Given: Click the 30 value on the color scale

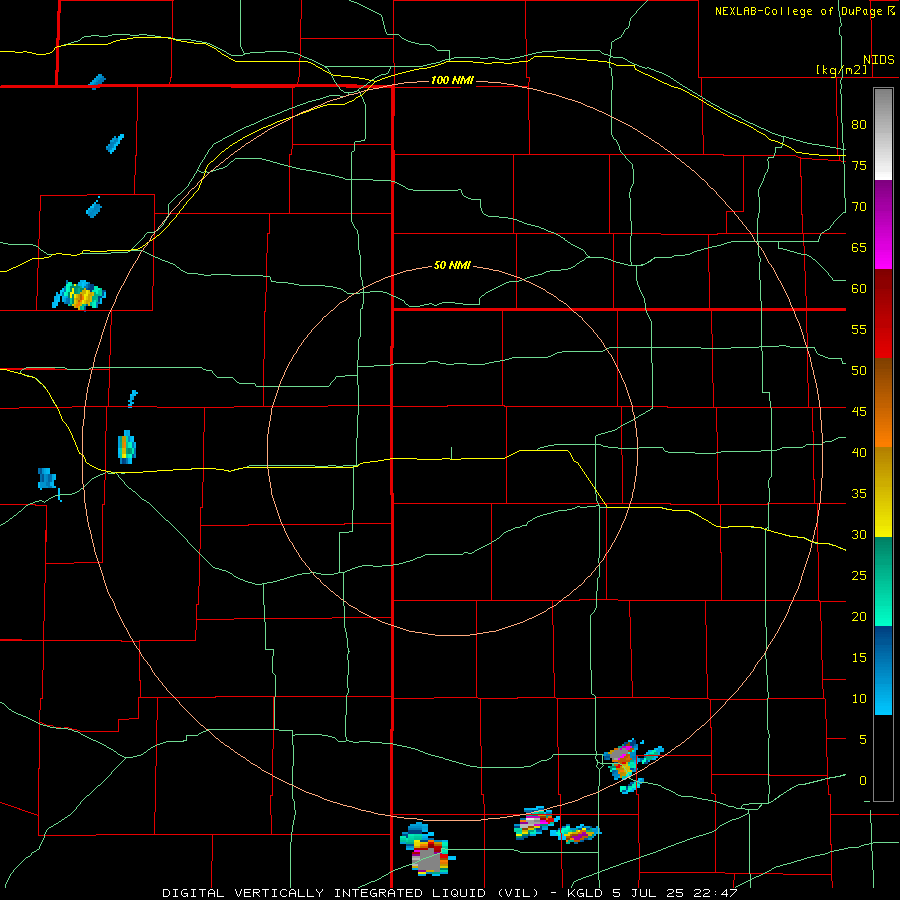Looking at the screenshot, I should [x=859, y=535].
